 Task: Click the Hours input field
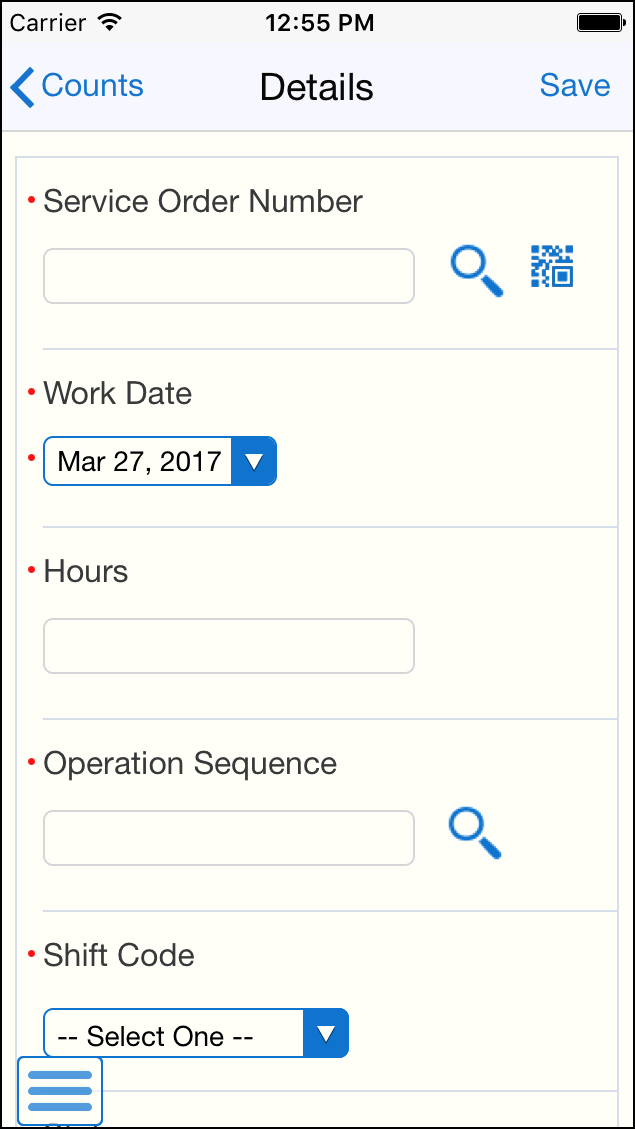click(x=228, y=646)
